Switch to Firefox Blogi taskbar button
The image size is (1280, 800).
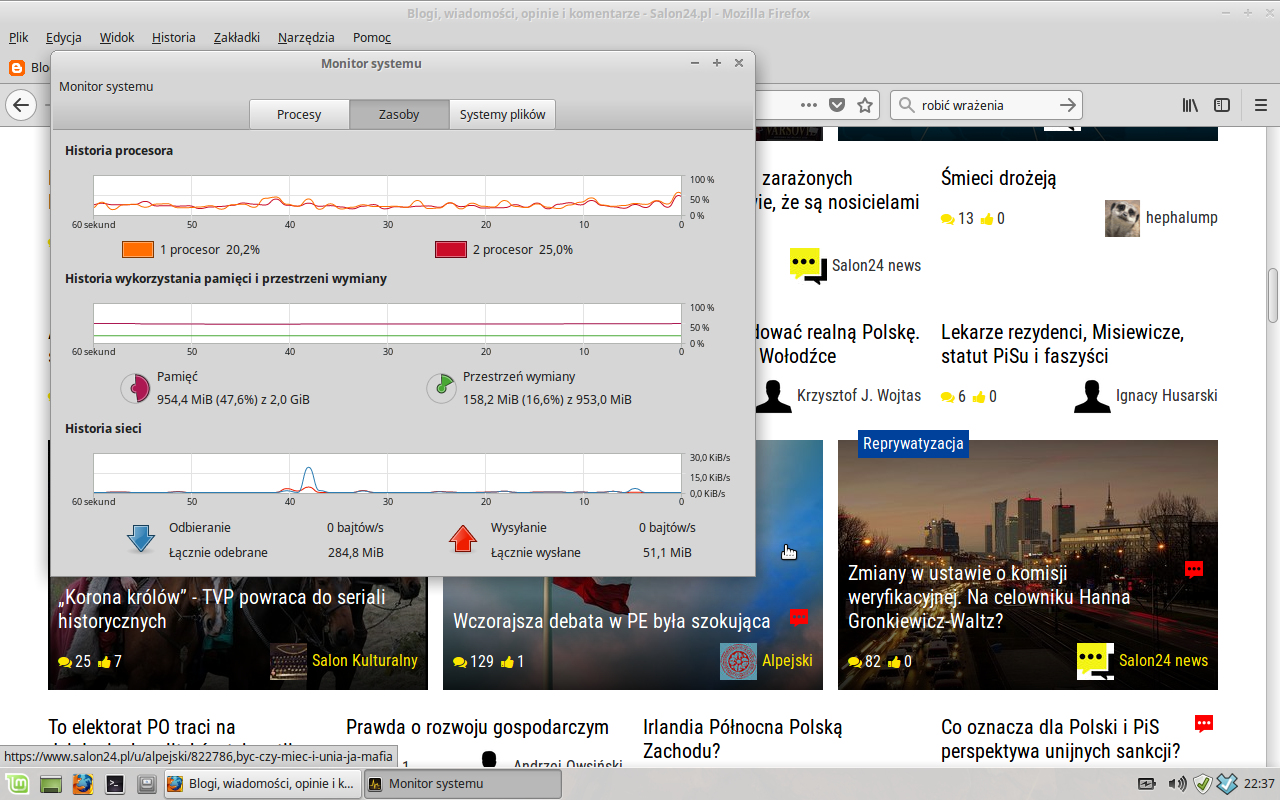(x=261, y=784)
